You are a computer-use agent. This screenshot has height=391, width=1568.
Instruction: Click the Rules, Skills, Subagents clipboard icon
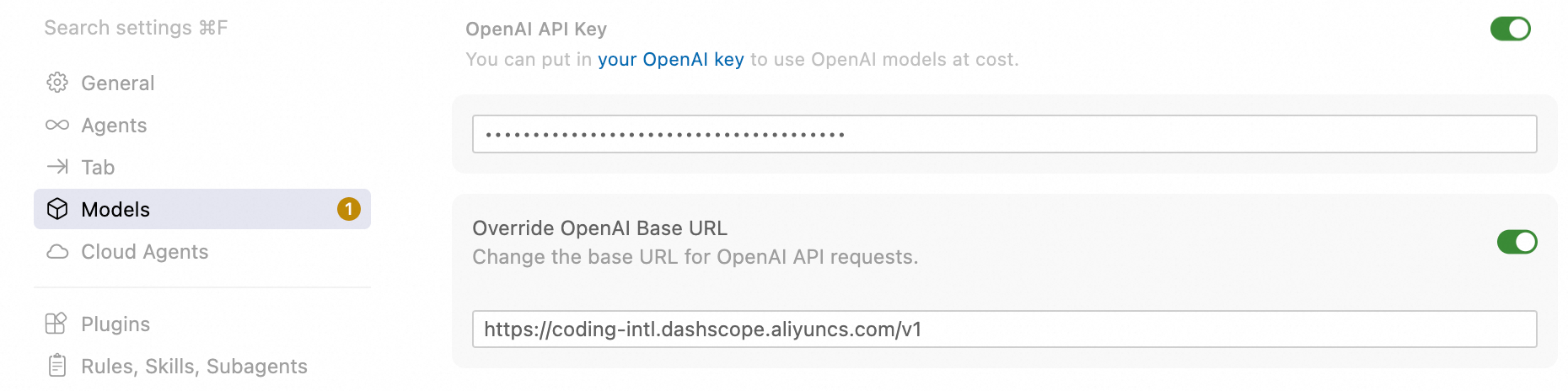pos(57,366)
